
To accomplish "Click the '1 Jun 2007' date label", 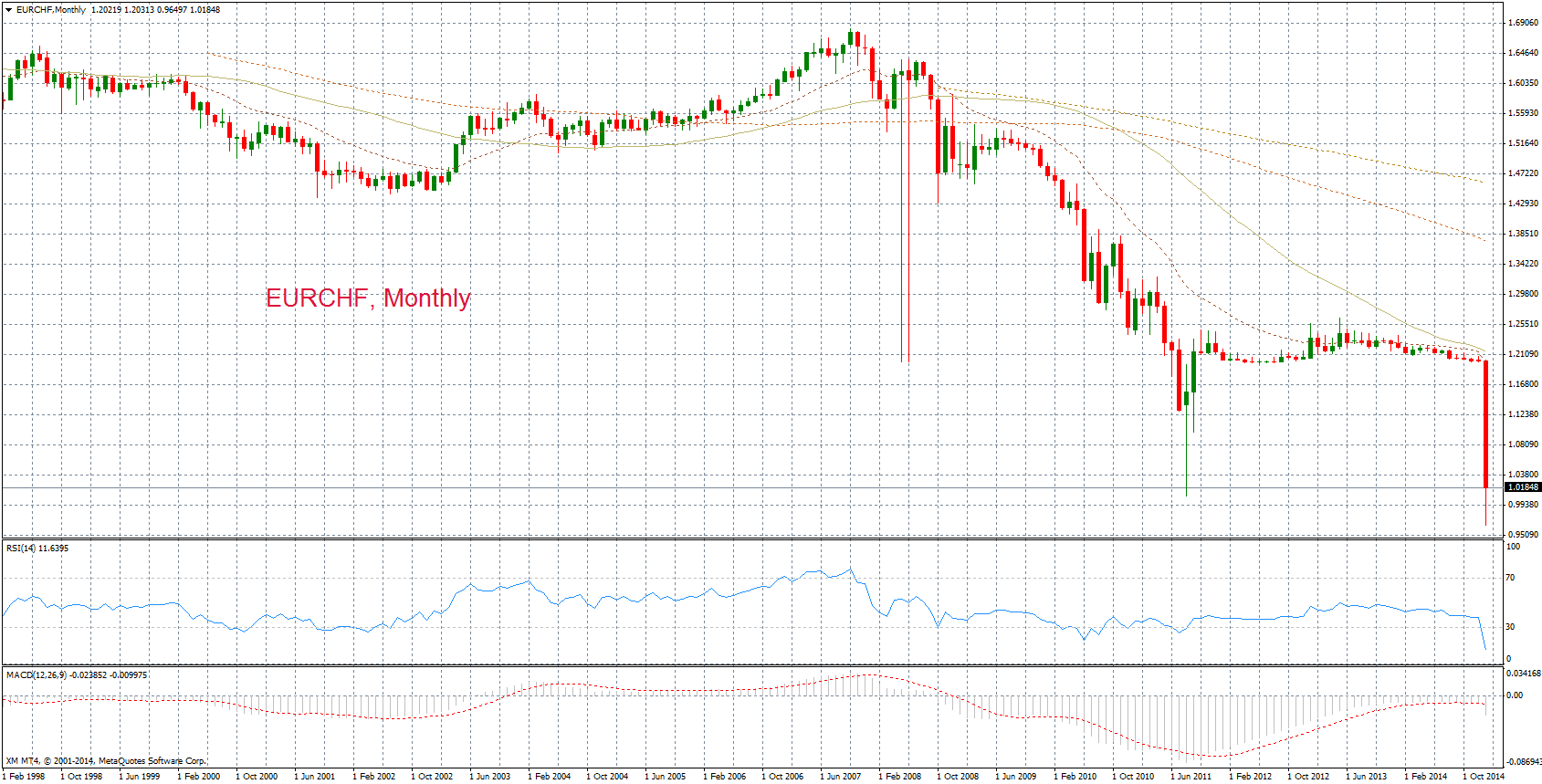I will point(841,776).
